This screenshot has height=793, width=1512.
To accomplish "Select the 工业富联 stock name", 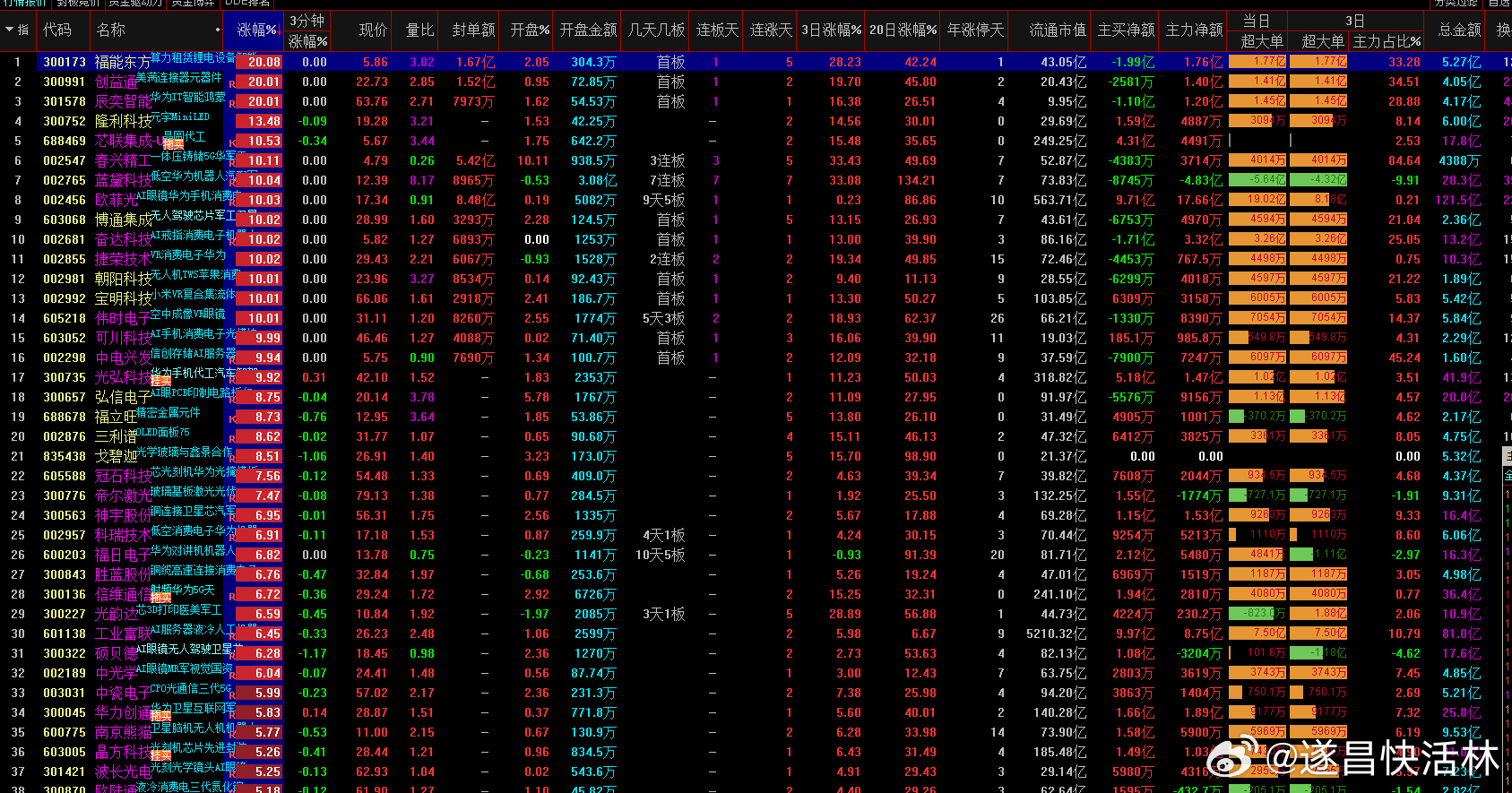I will [124, 634].
